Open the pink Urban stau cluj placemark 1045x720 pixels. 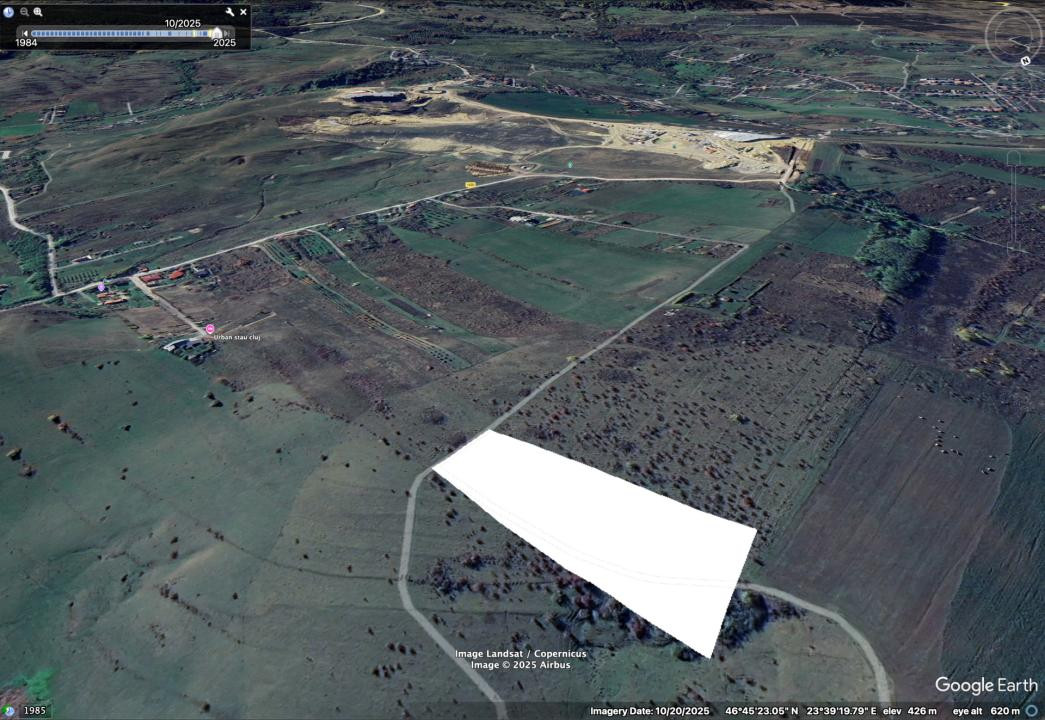[210, 329]
